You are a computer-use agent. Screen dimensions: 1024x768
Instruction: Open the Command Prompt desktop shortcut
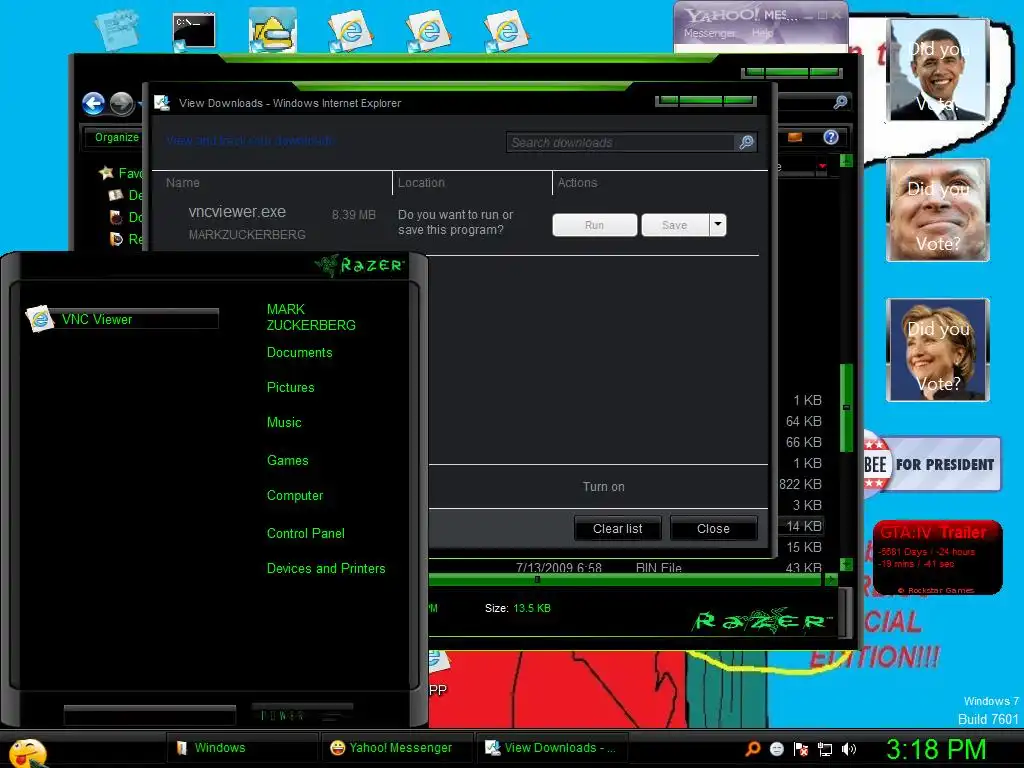point(194,31)
